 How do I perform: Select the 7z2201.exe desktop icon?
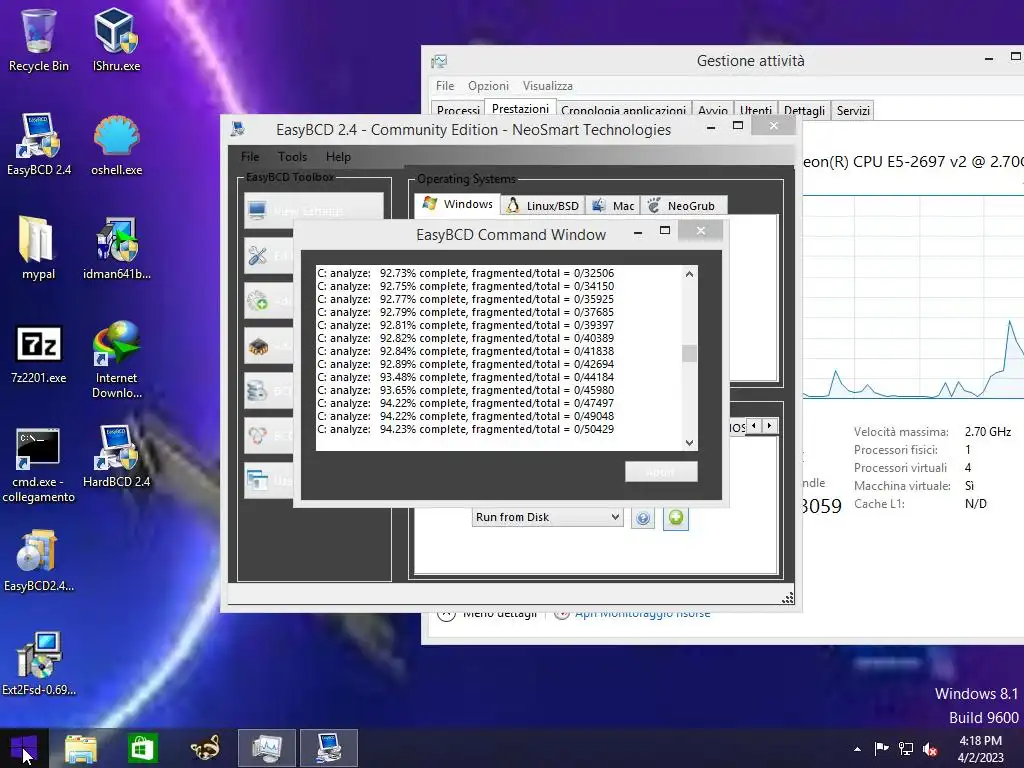click(39, 353)
